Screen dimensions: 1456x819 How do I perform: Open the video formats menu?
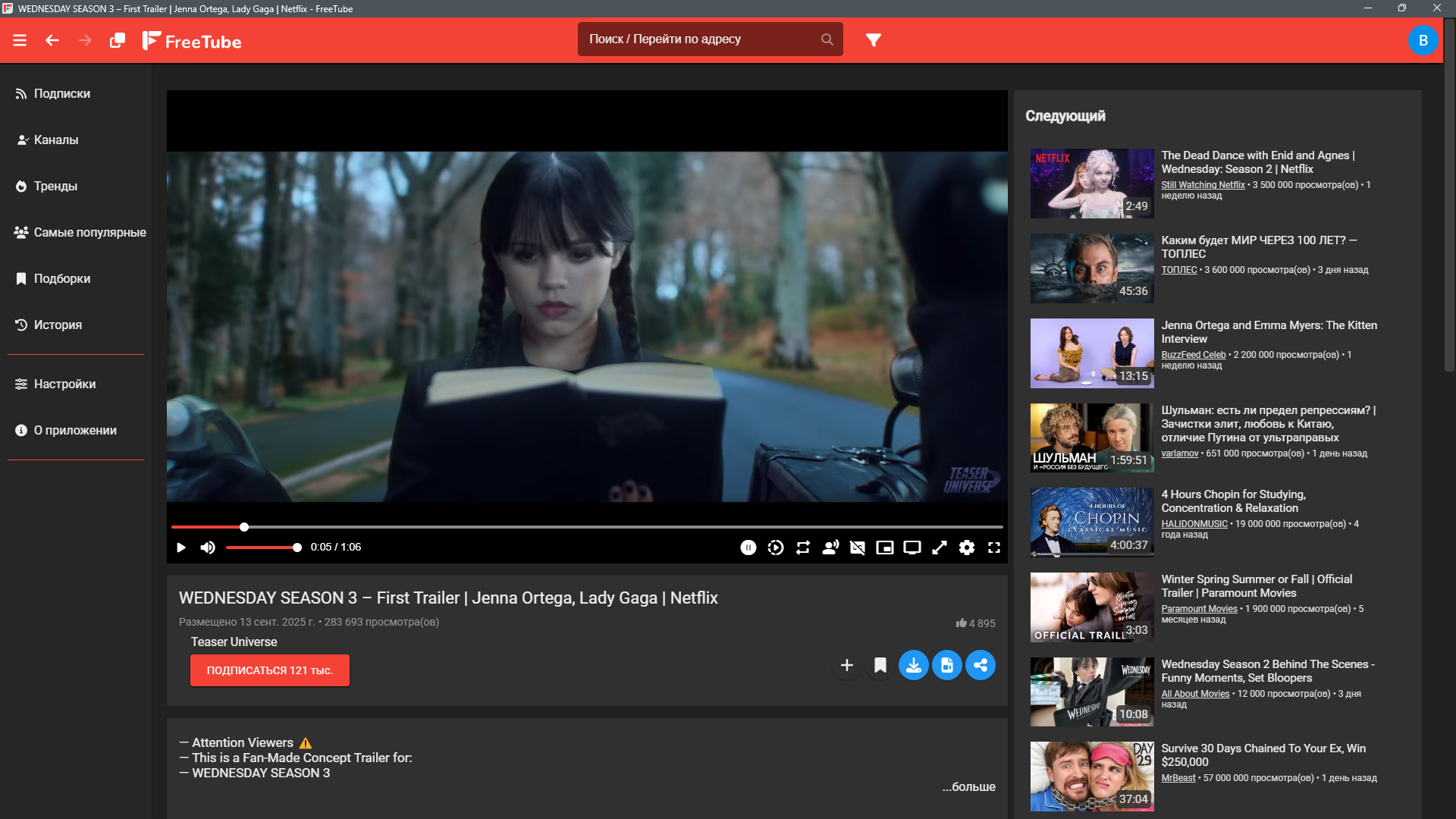tap(947, 665)
